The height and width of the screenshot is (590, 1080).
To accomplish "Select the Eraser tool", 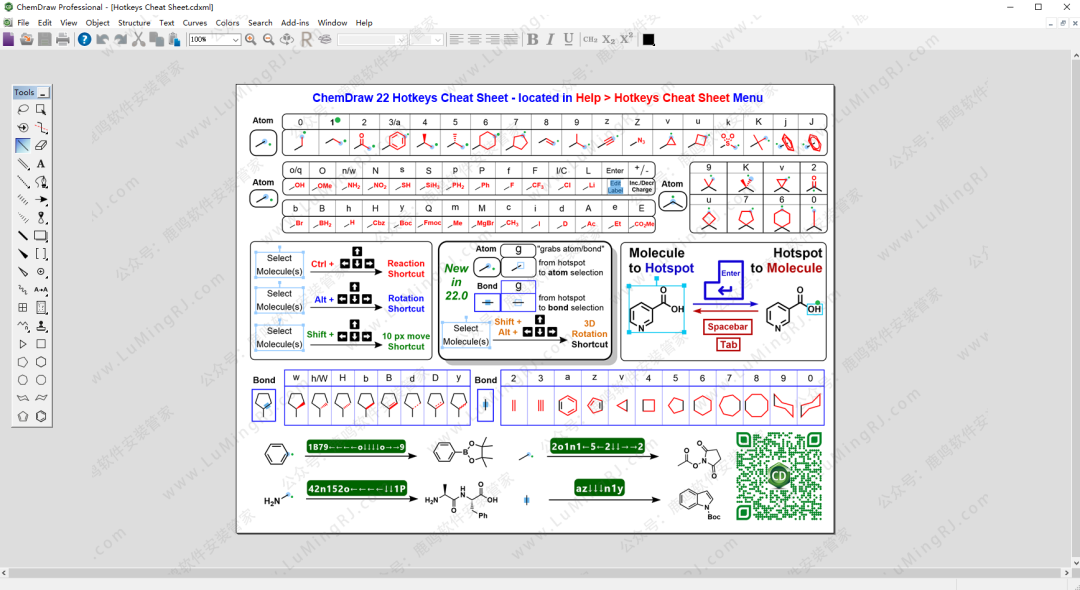I will 41,146.
